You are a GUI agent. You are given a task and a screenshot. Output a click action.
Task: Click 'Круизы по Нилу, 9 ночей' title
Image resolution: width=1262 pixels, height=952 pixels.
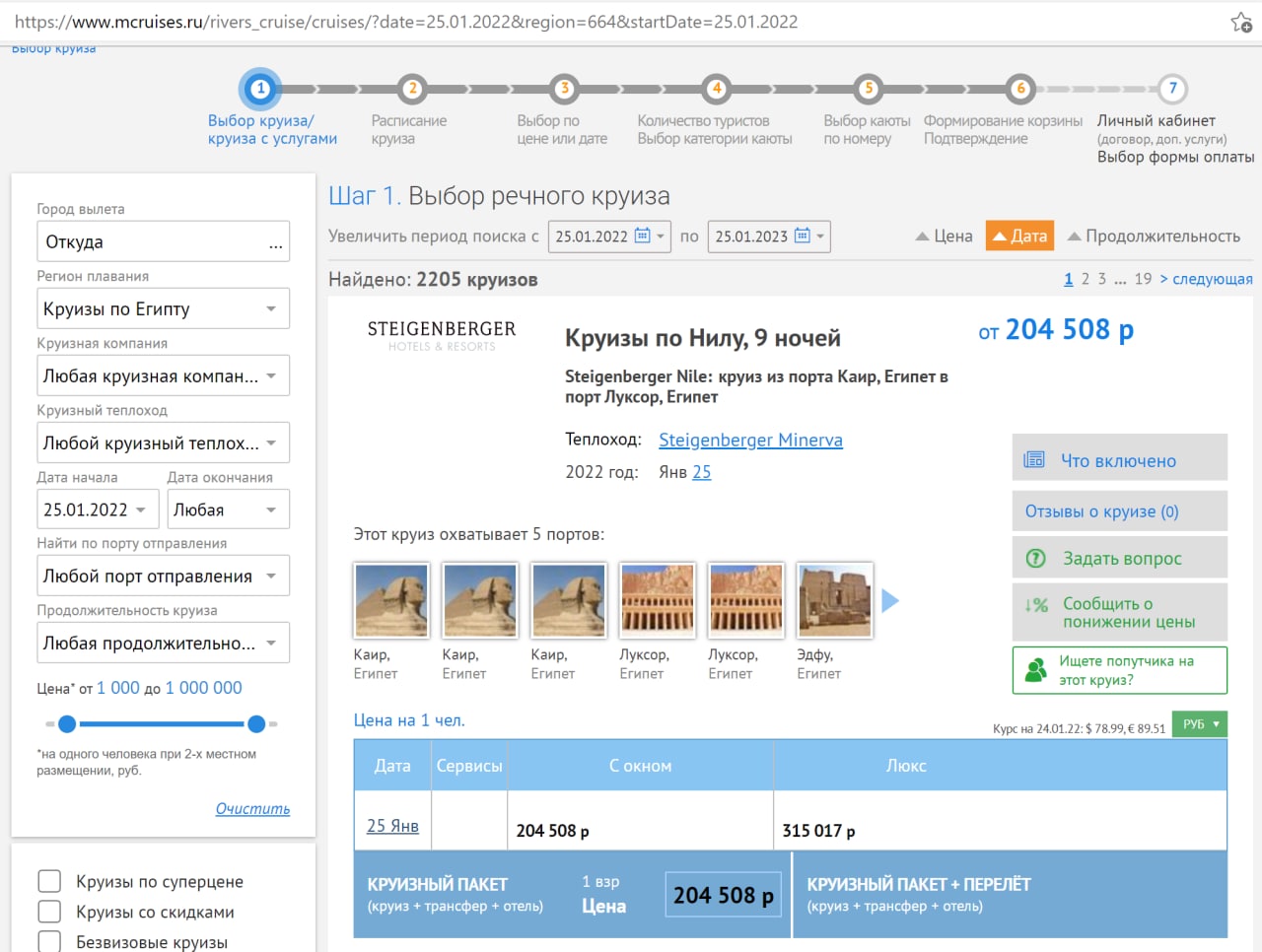[x=703, y=338]
